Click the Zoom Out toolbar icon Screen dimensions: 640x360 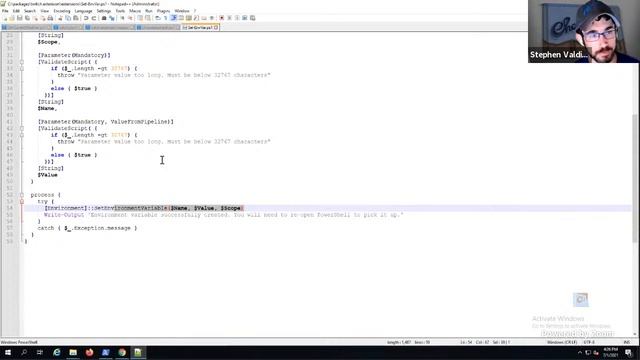tap(130, 18)
